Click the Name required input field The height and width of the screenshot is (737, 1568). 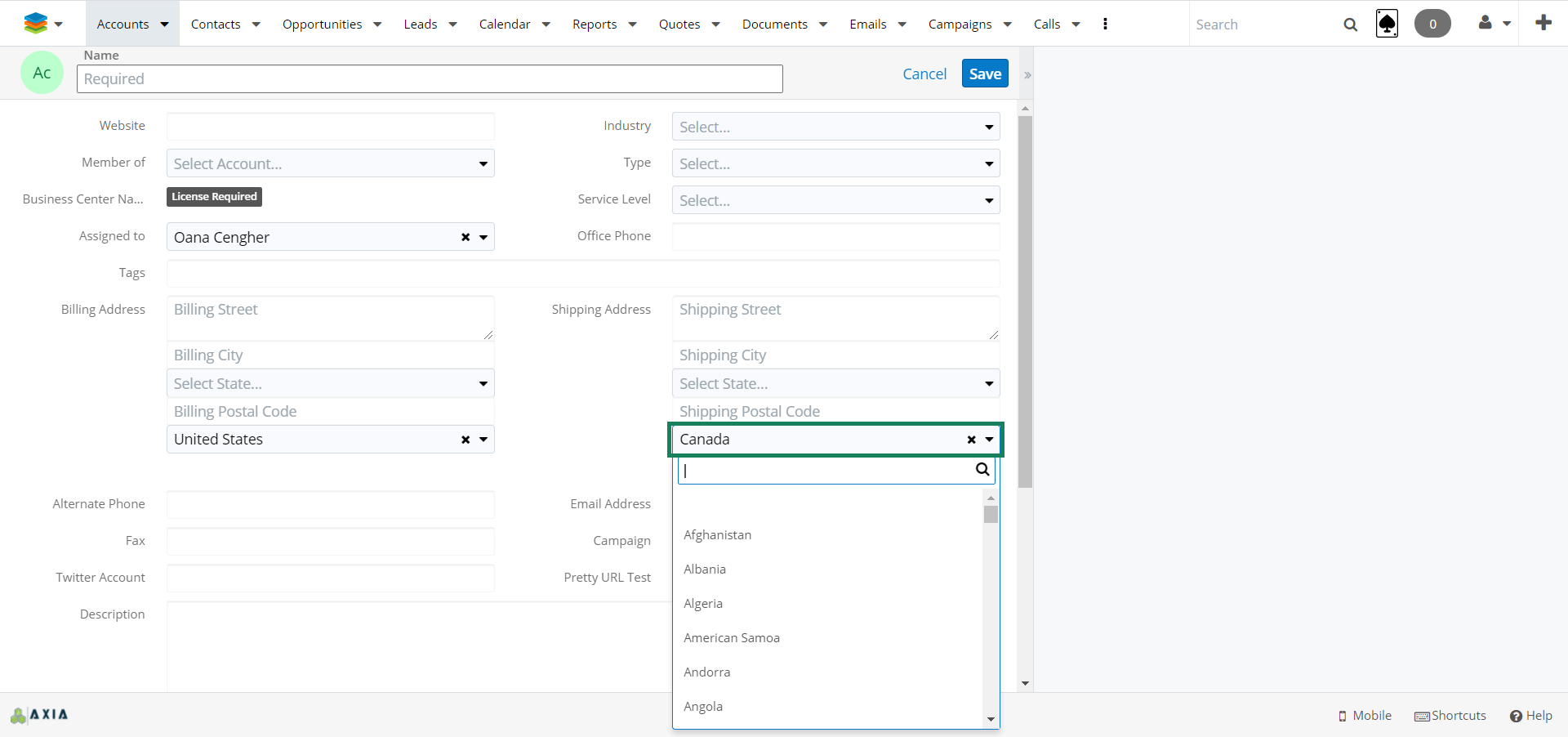(430, 79)
